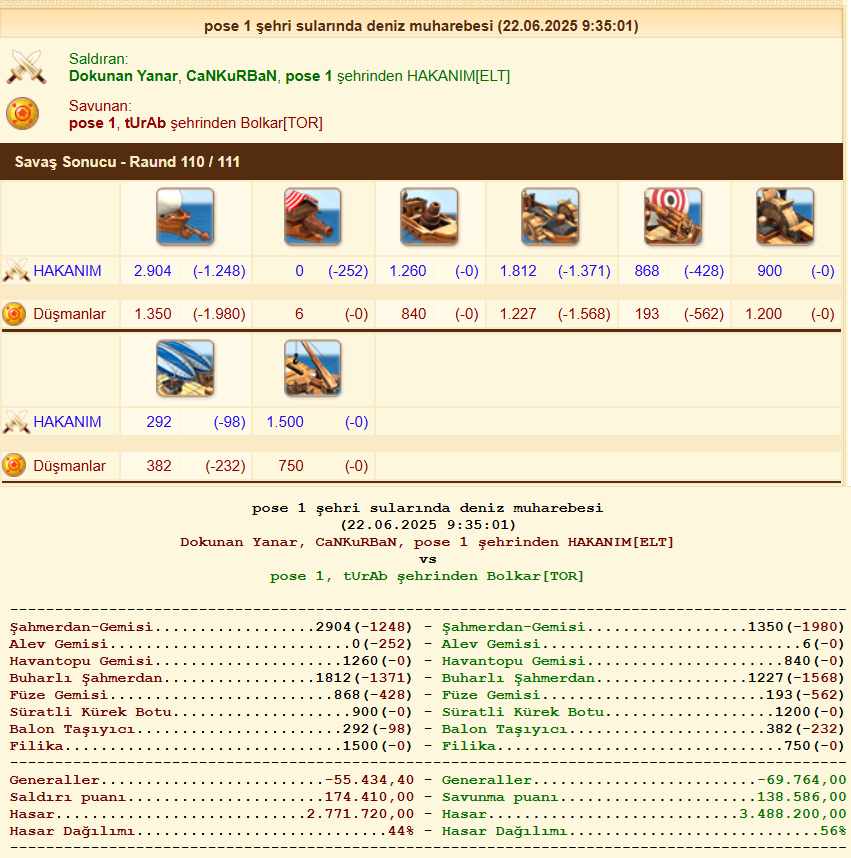
Task: Click HAKANIM rocket ship count 868
Action: pyautogui.click(x=647, y=271)
